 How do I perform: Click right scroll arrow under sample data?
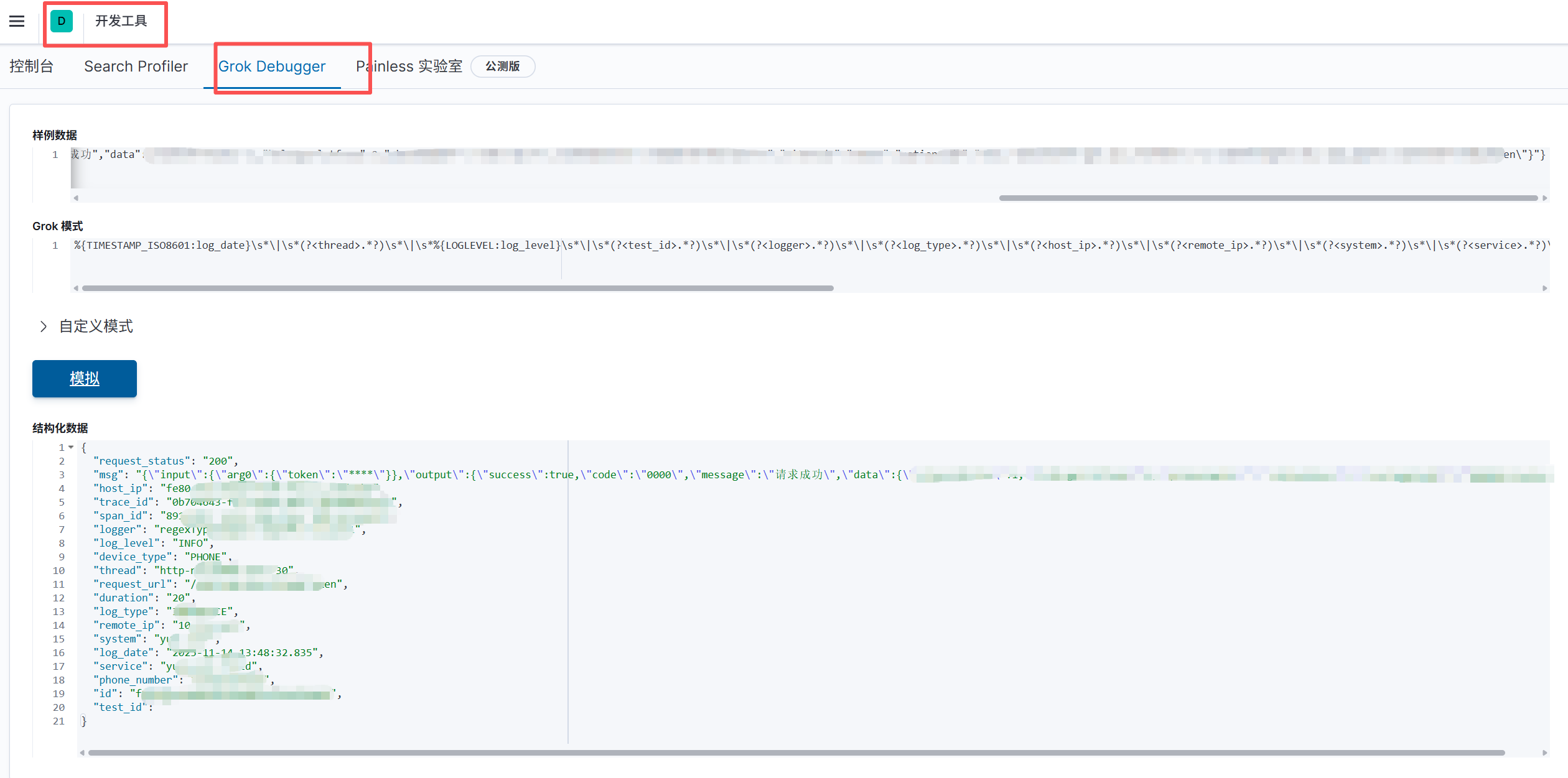[1544, 198]
